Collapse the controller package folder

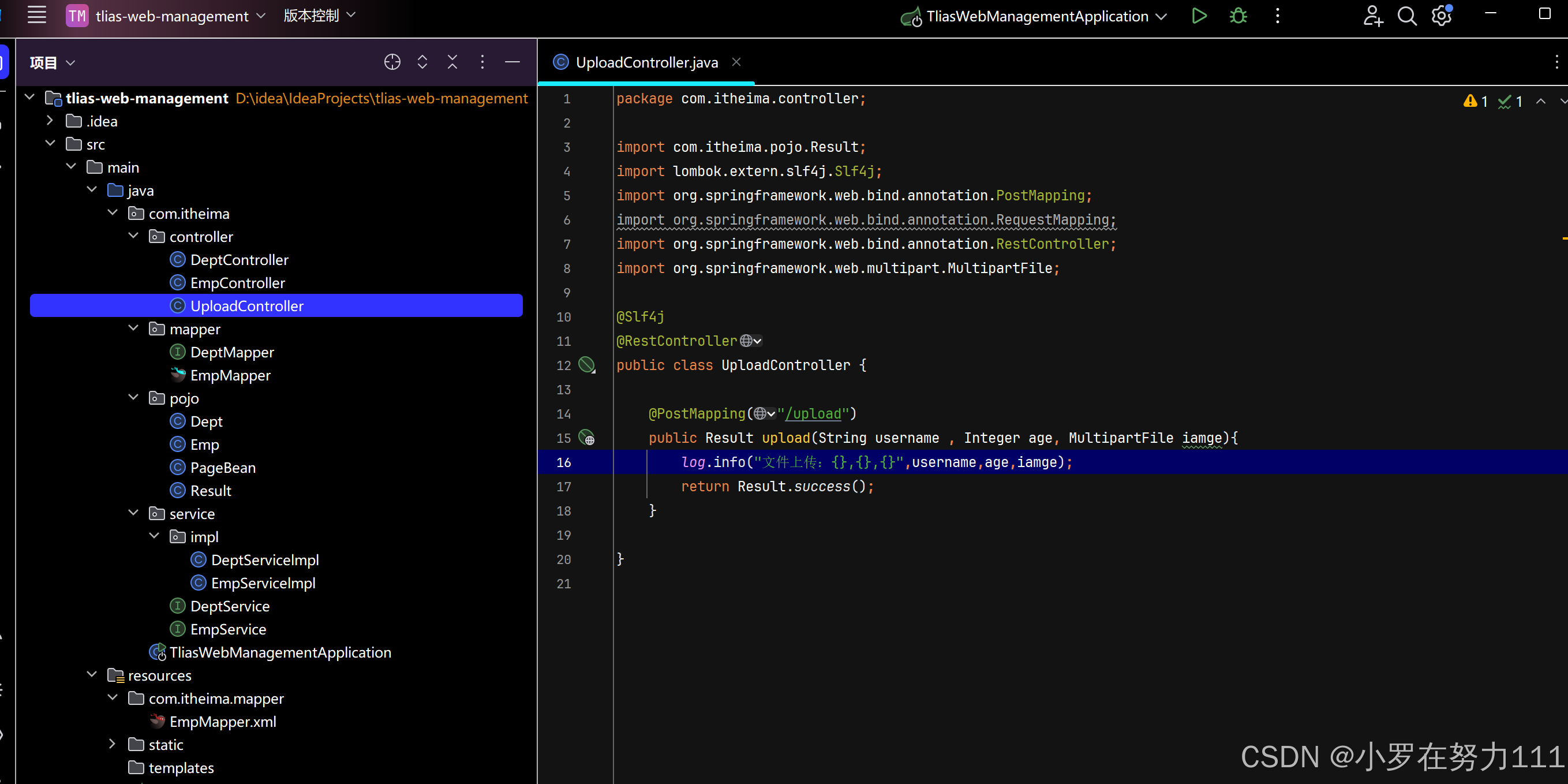coord(134,236)
